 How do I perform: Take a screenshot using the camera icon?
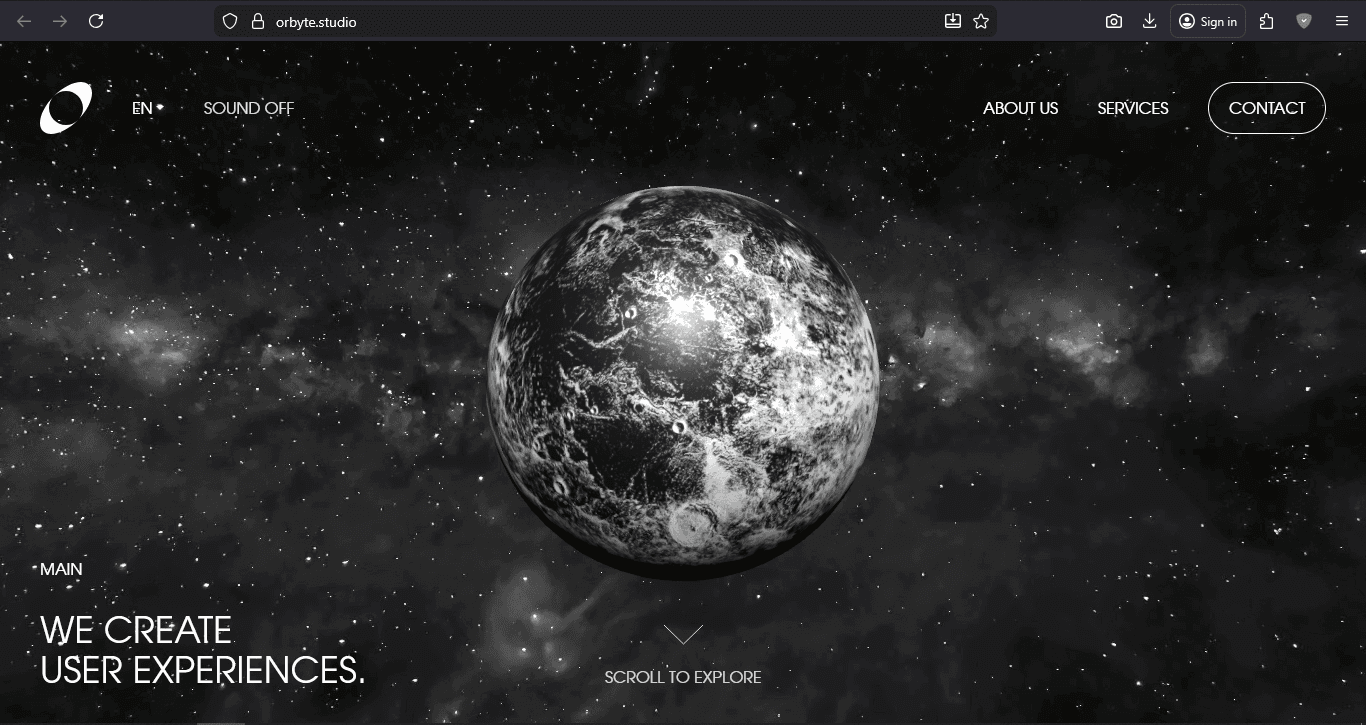1113,21
